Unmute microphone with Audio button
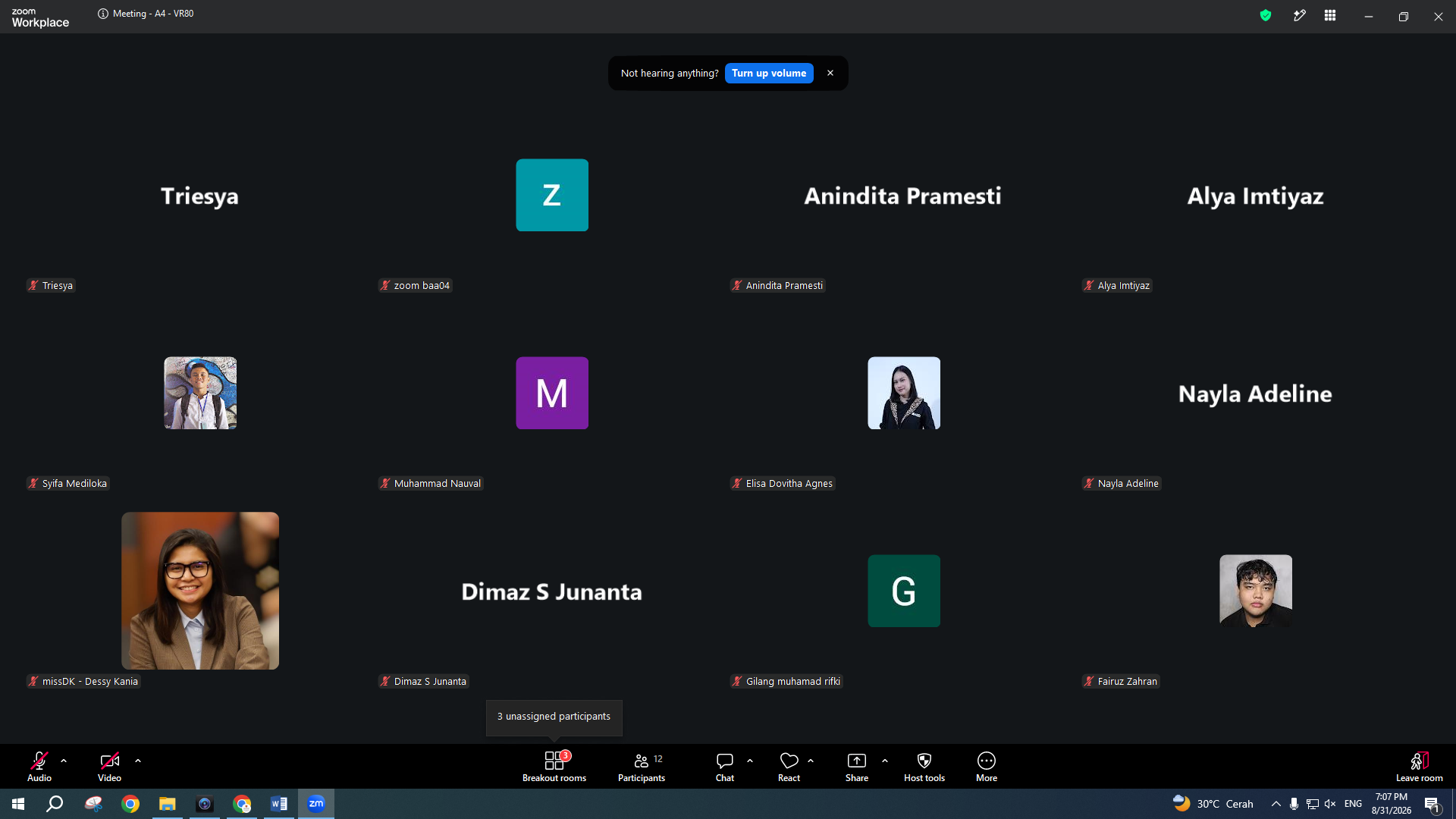The image size is (1456, 819). coord(39,766)
